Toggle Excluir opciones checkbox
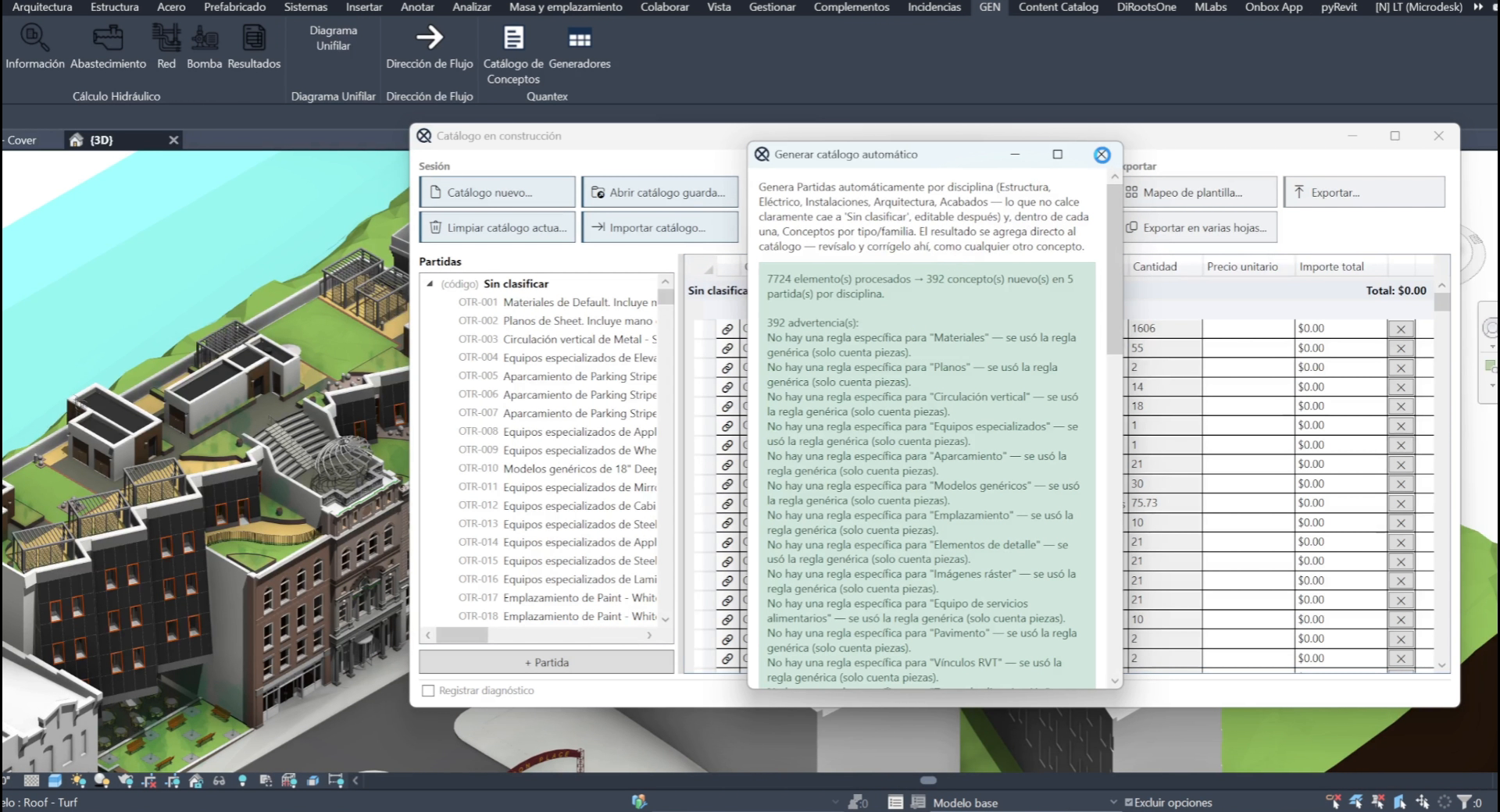 pyautogui.click(x=1129, y=802)
